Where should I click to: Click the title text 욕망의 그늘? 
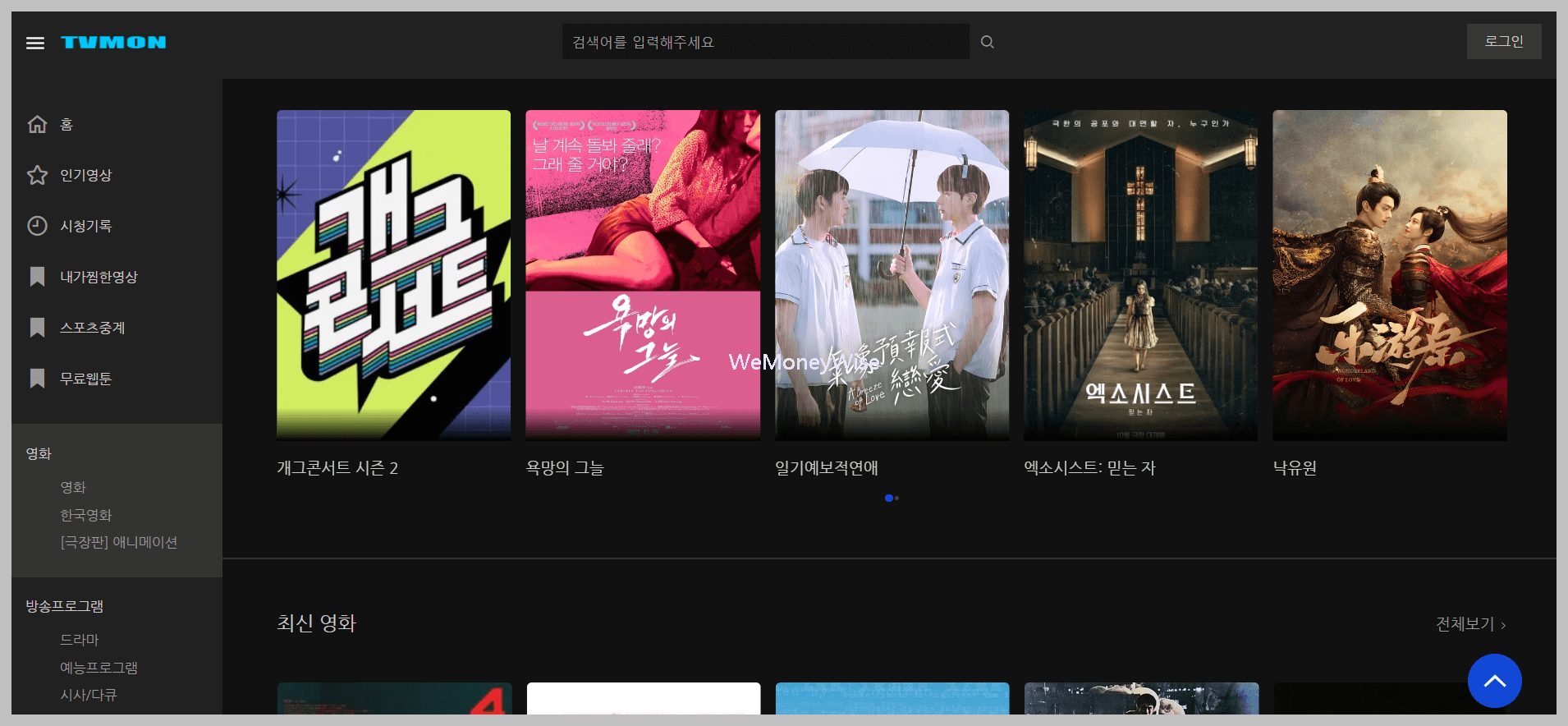565,468
